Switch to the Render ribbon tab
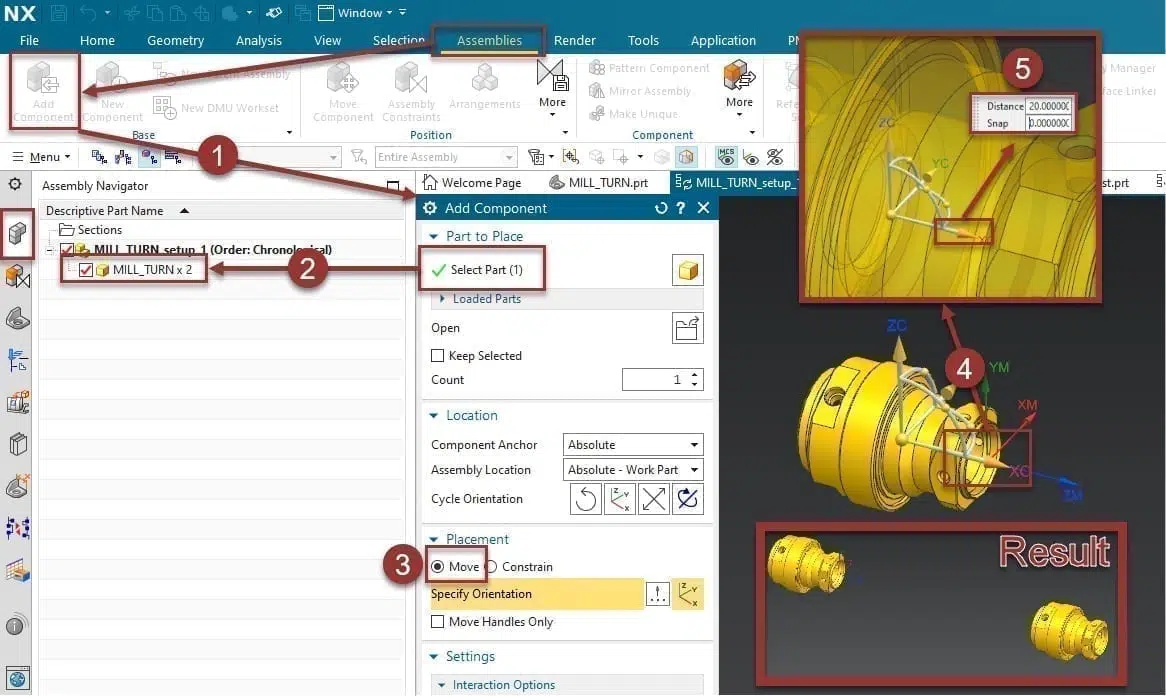The image size is (1166, 696). coord(575,40)
